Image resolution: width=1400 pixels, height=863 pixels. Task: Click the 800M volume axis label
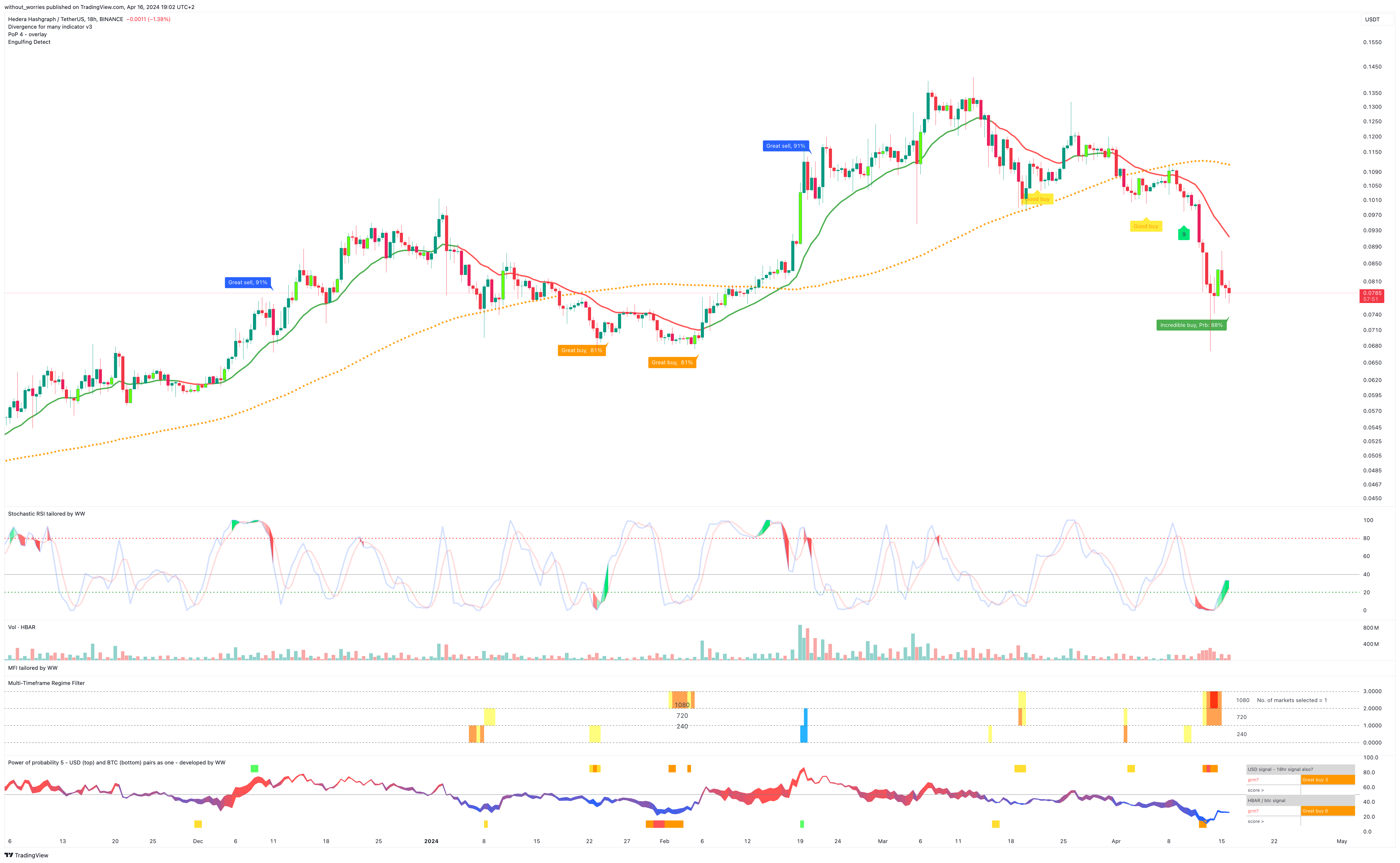click(x=1371, y=628)
